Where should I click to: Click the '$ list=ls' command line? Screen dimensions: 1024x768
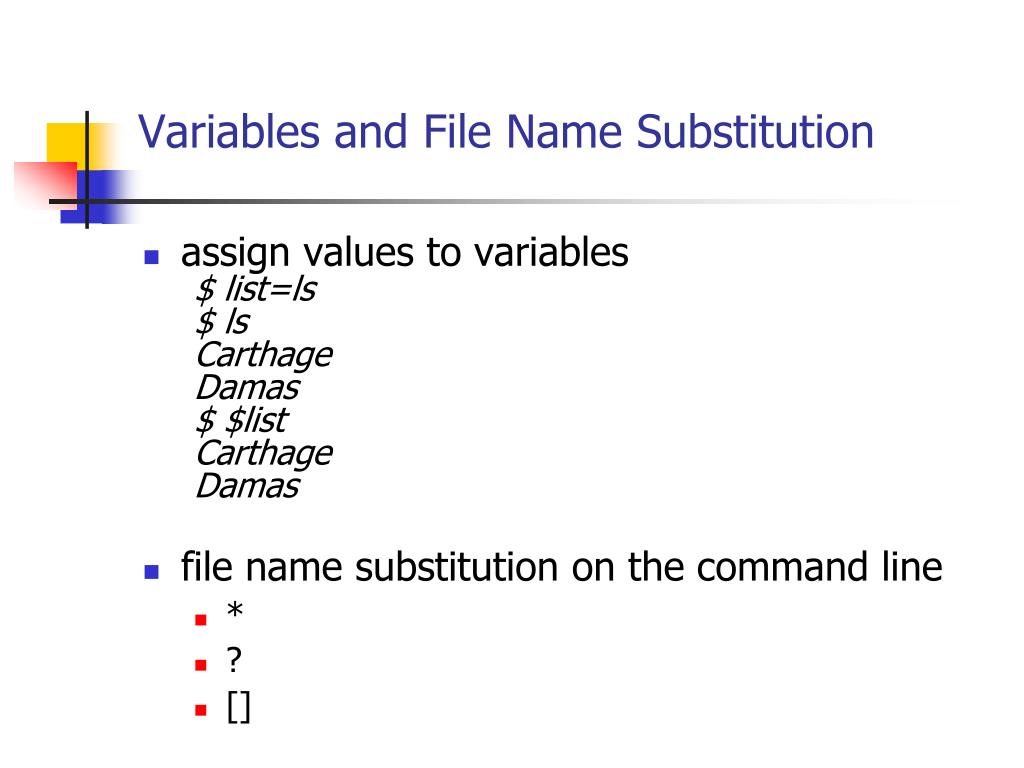256,290
